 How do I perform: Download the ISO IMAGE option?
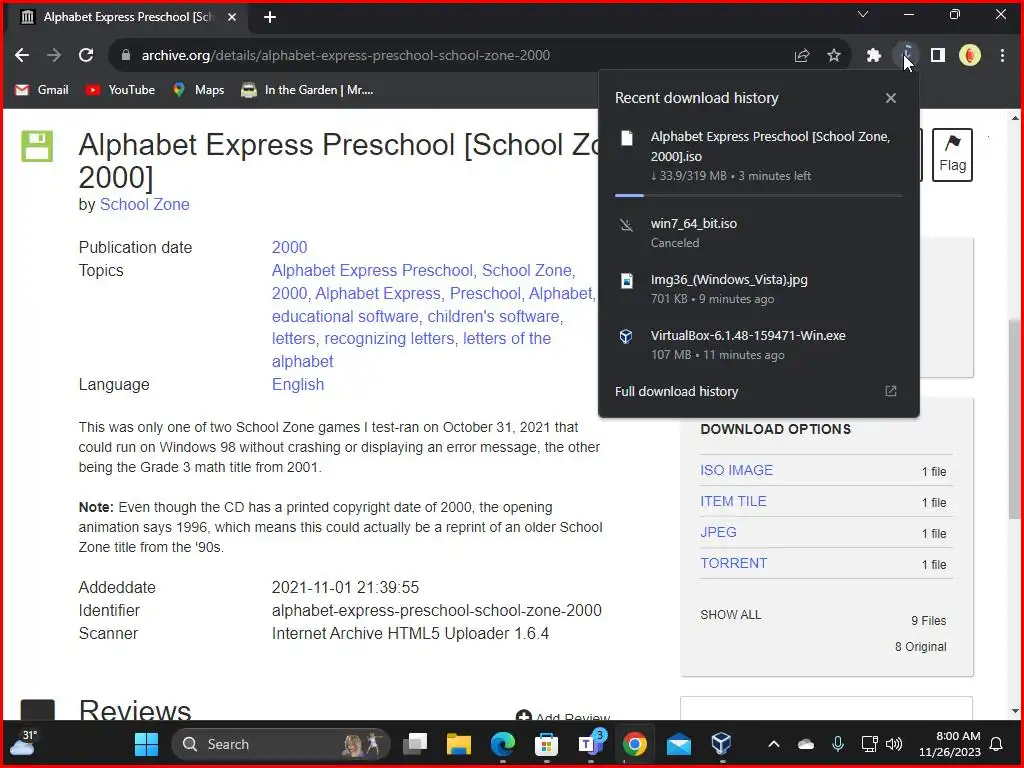click(737, 470)
